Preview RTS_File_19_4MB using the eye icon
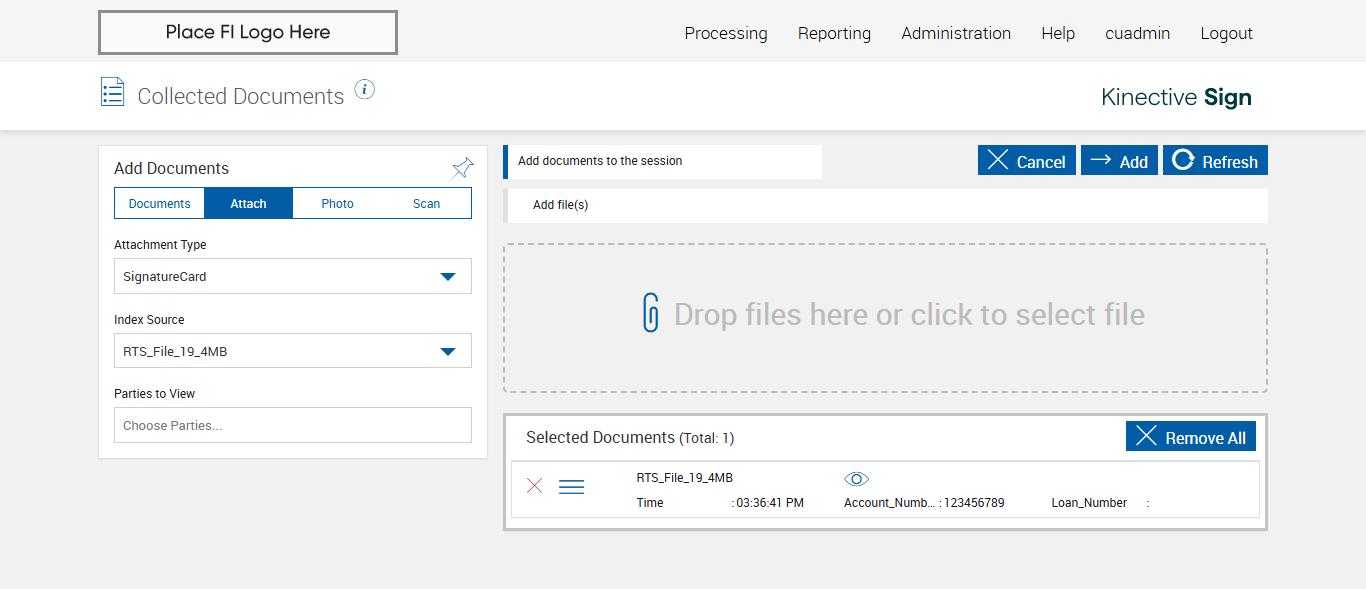The width and height of the screenshot is (1366, 589). [x=857, y=479]
